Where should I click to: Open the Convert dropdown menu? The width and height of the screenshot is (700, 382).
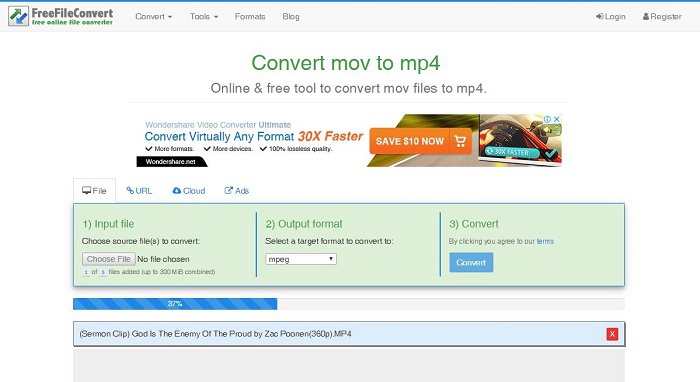pos(153,17)
